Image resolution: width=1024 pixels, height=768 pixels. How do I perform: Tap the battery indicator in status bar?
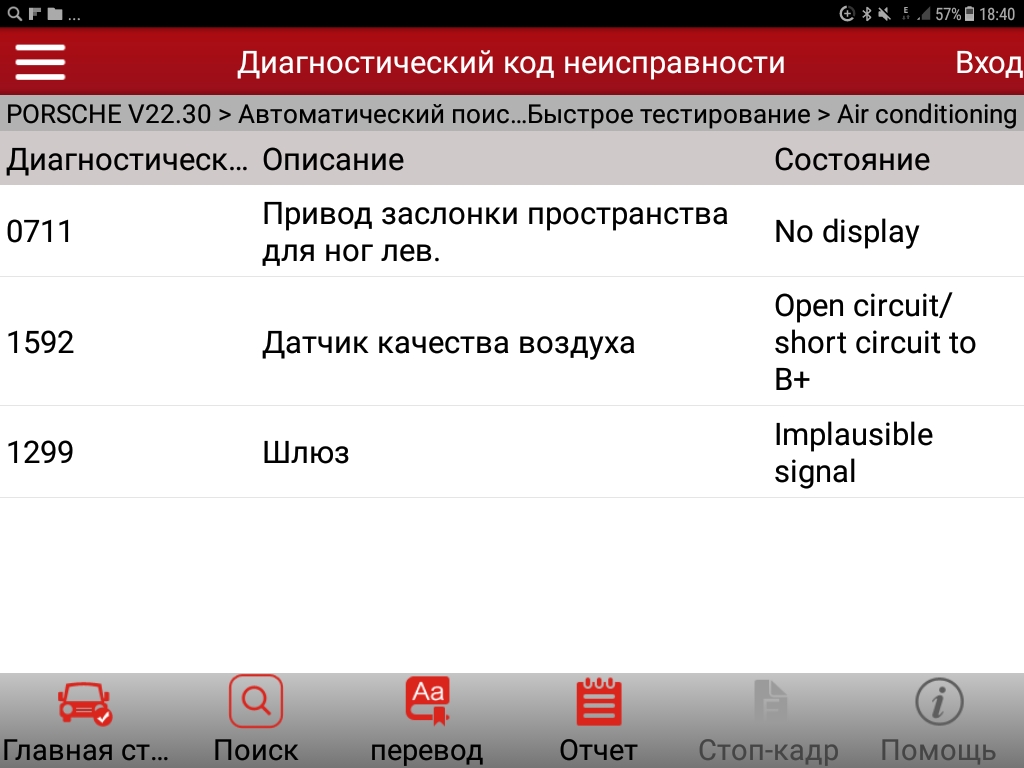[x=969, y=14]
